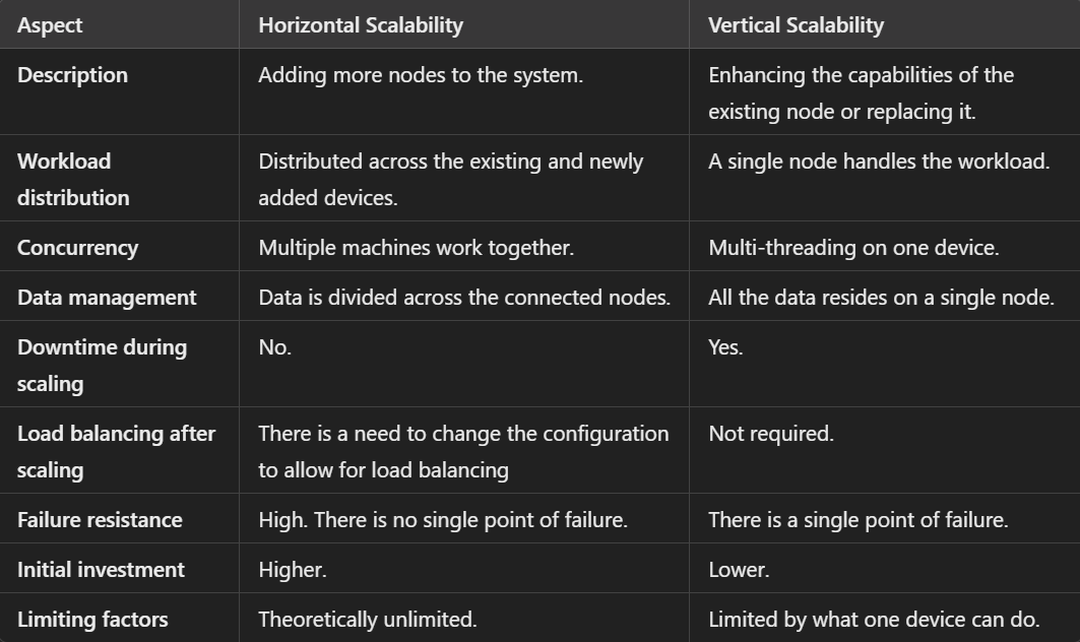Viewport: 1080px width, 642px height.
Task: Select the Failure resistance row label
Action: coord(99,520)
